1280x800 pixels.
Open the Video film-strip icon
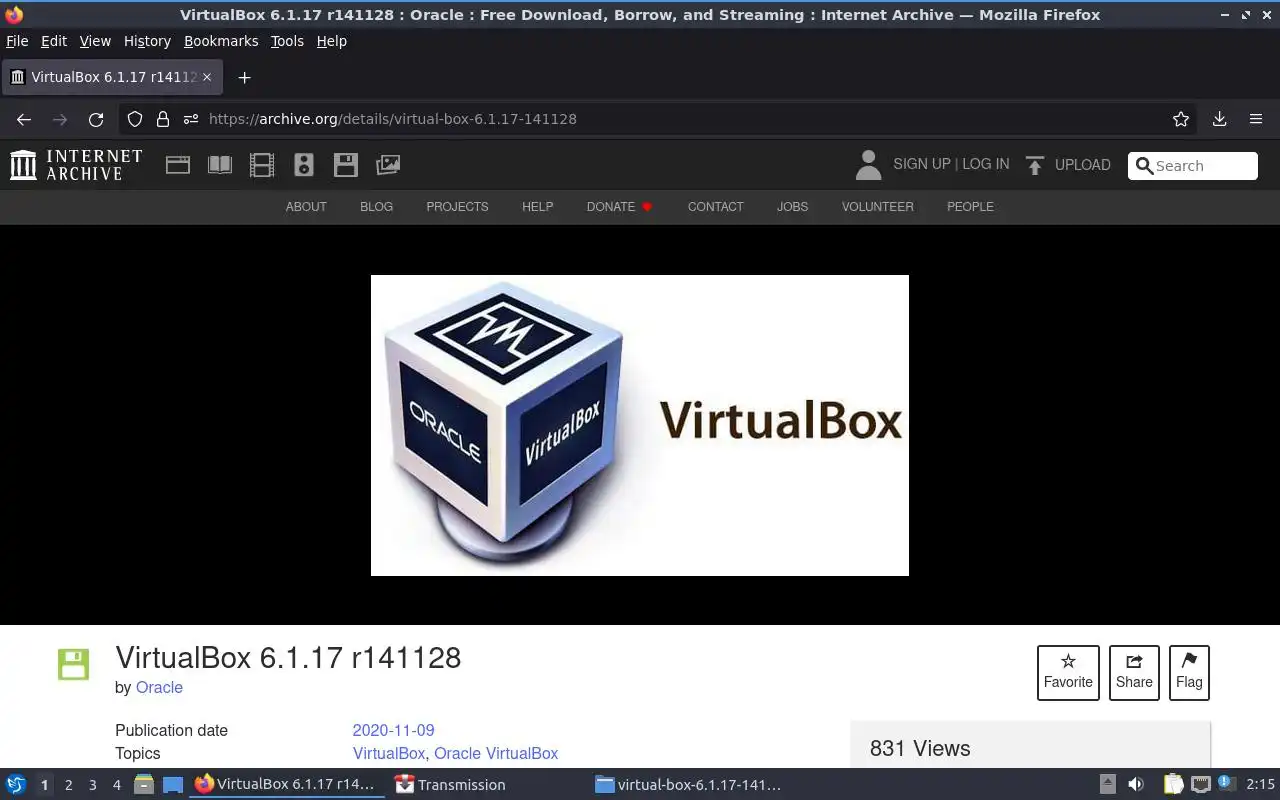262,165
